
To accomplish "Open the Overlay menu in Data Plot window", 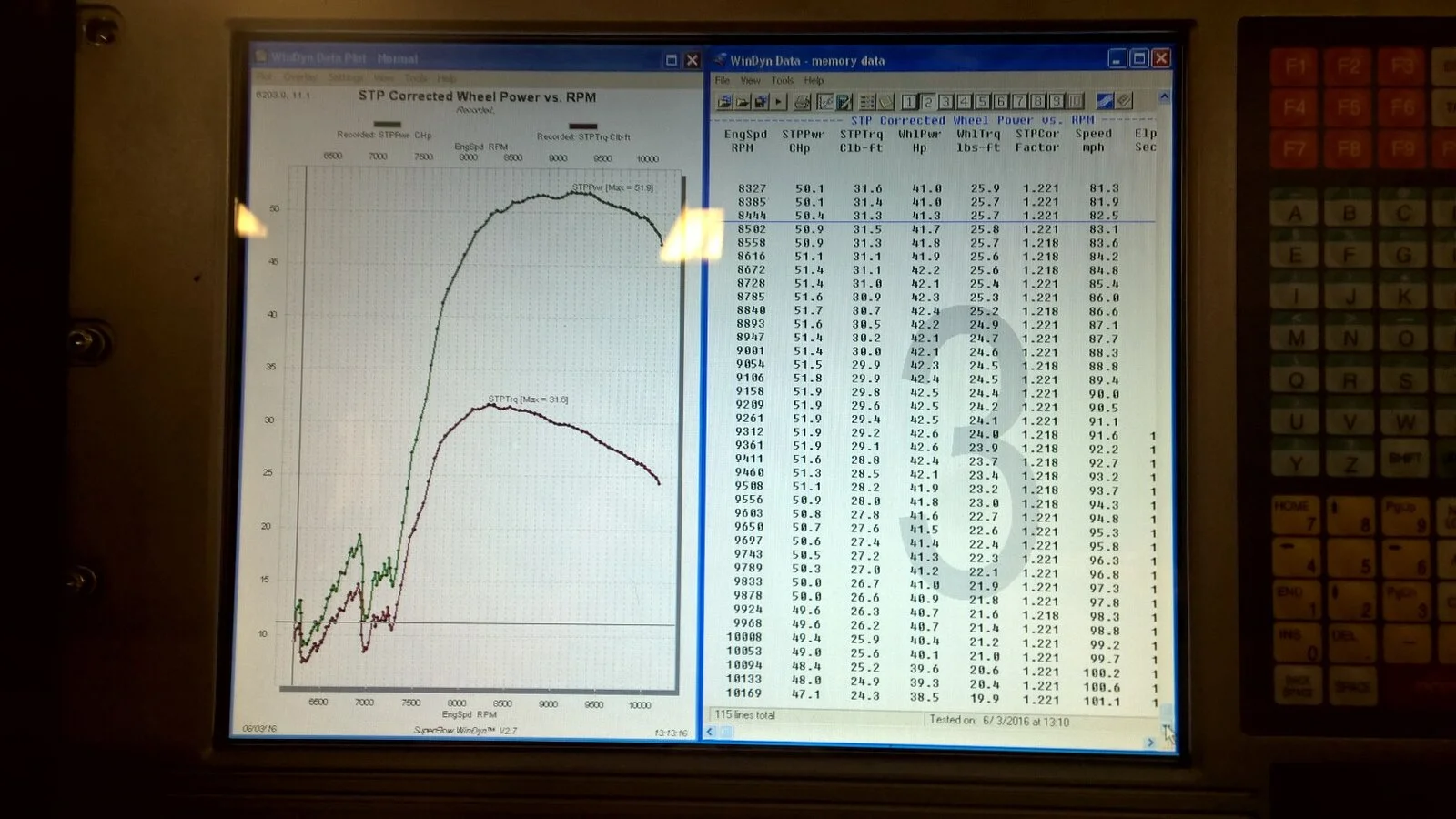I will click(x=299, y=78).
